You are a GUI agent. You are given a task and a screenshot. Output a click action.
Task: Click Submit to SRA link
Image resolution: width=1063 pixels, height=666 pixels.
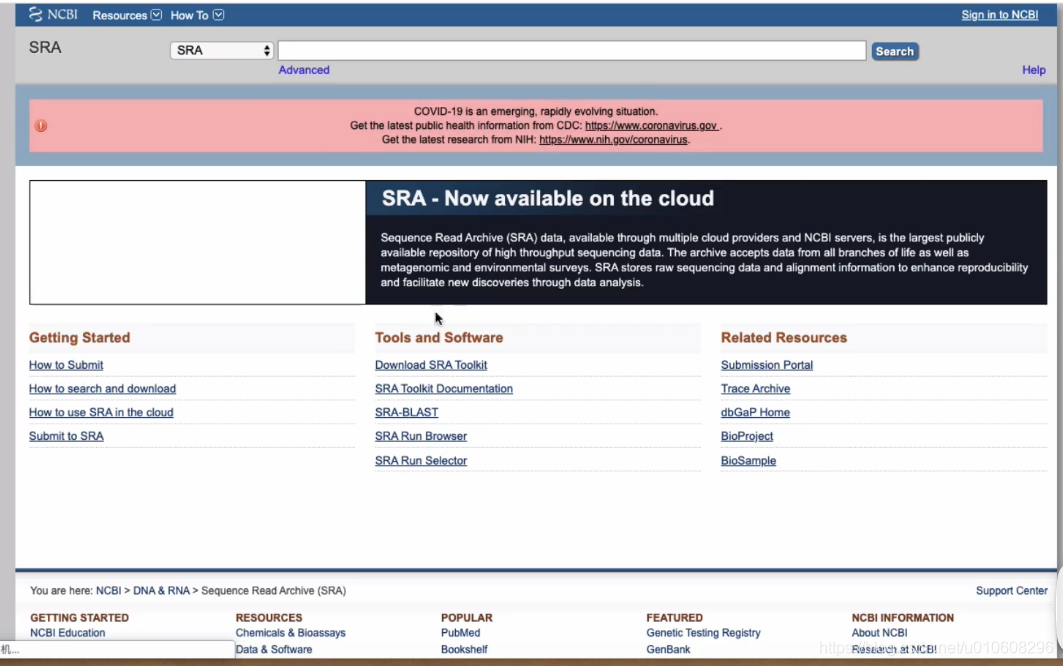click(x=66, y=436)
